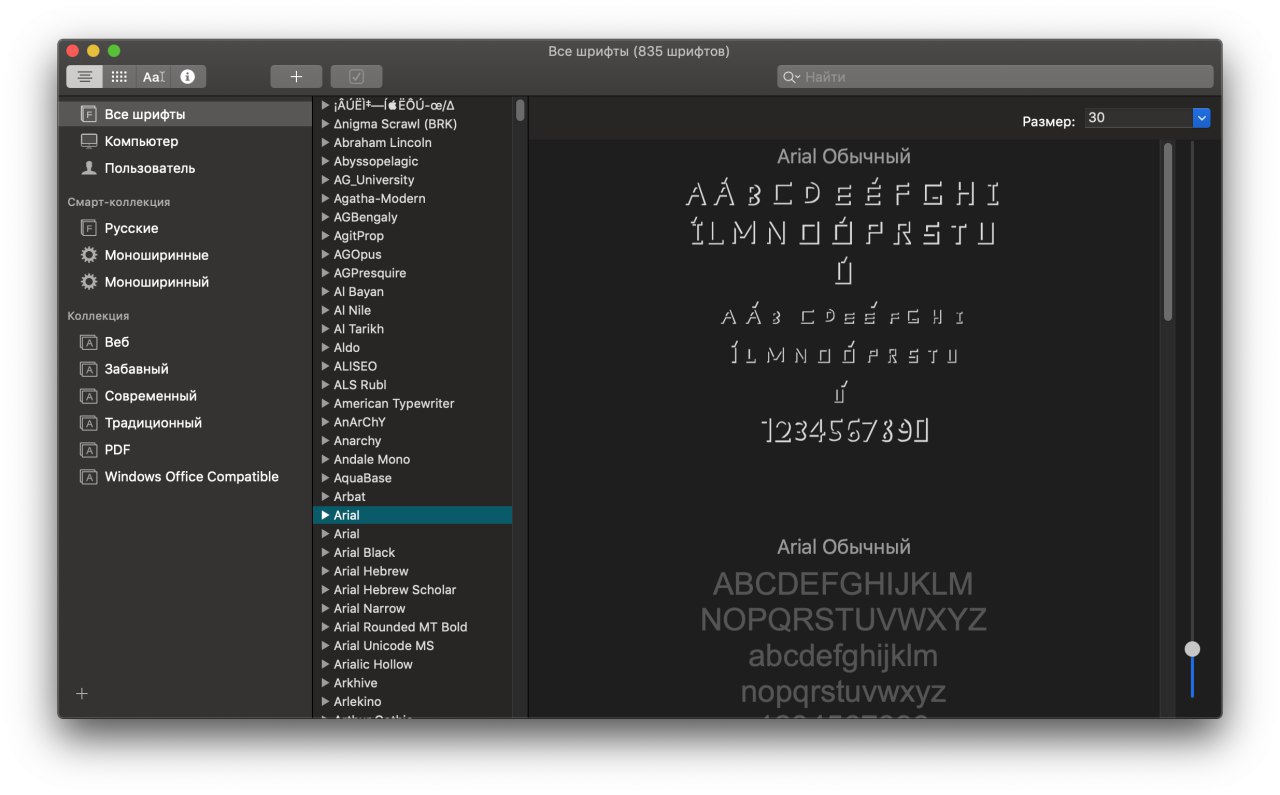
Task: Open Моноширинные smart collection
Action: [185, 255]
